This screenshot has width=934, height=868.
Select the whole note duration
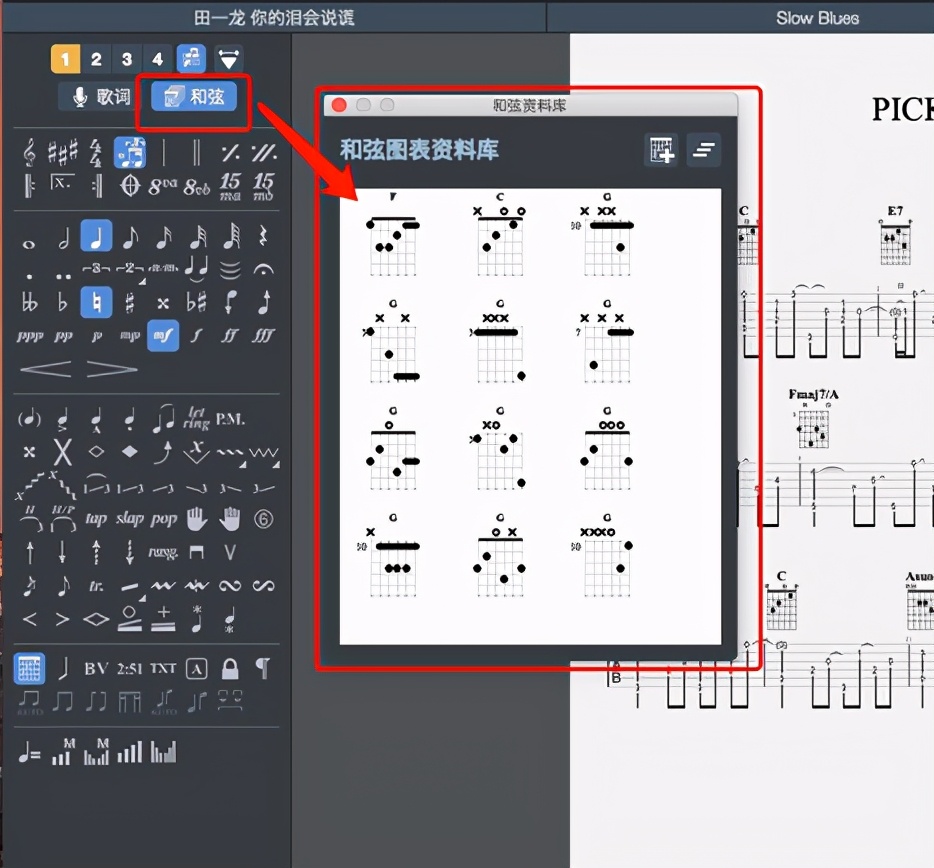29,244
